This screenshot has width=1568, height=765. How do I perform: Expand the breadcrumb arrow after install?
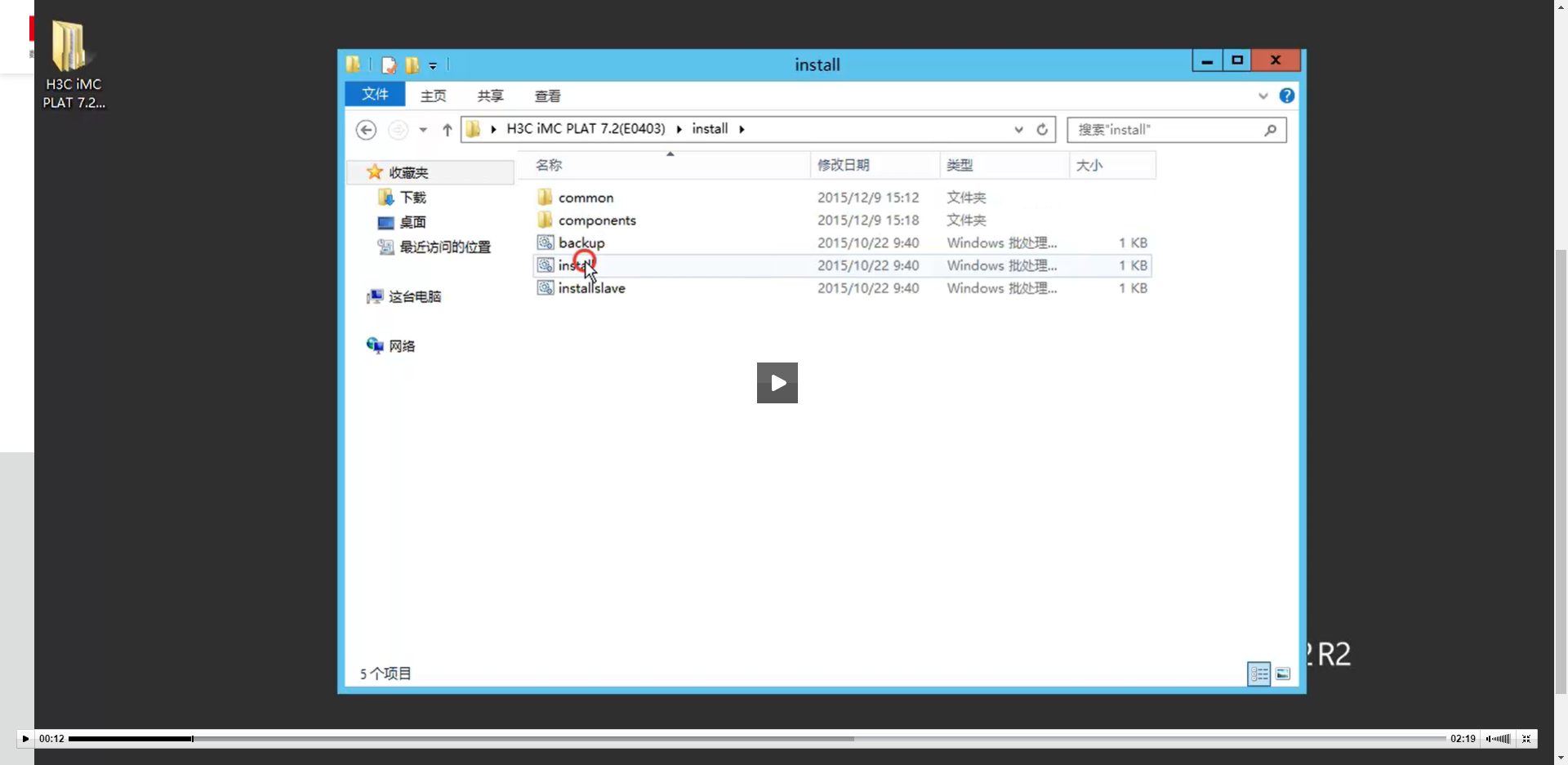pyautogui.click(x=742, y=129)
